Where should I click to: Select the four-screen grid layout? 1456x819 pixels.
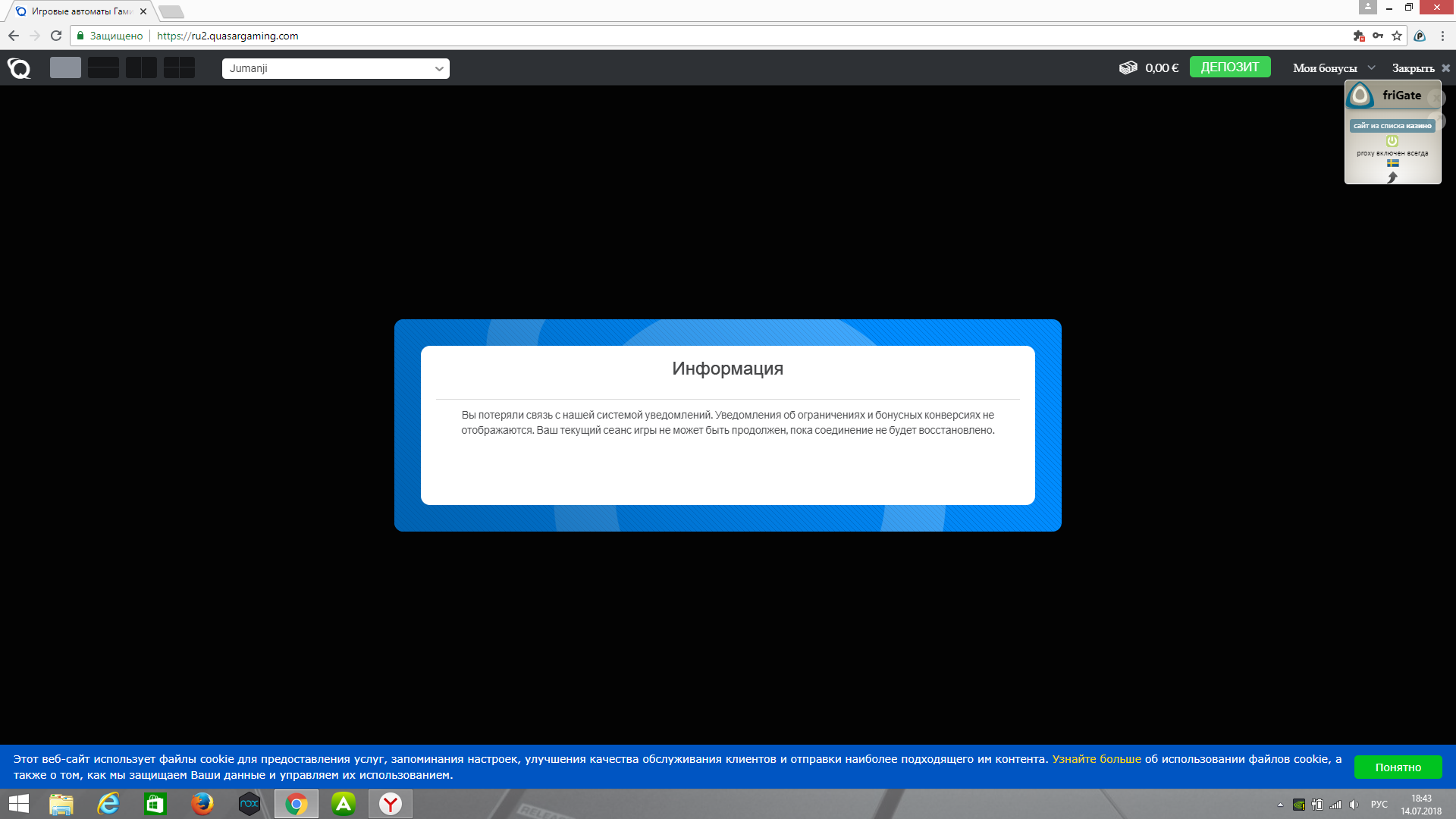(179, 68)
